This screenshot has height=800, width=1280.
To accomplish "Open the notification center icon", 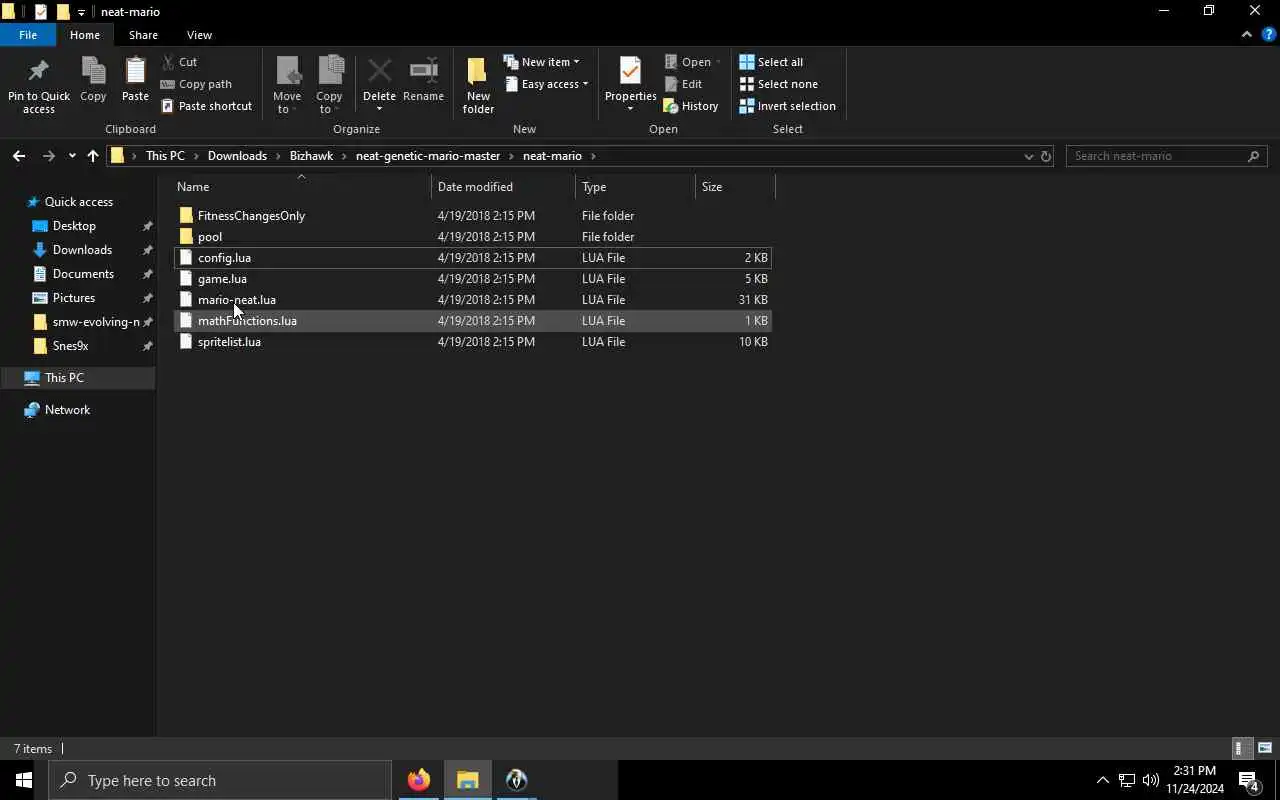I will pyautogui.click(x=1248, y=780).
